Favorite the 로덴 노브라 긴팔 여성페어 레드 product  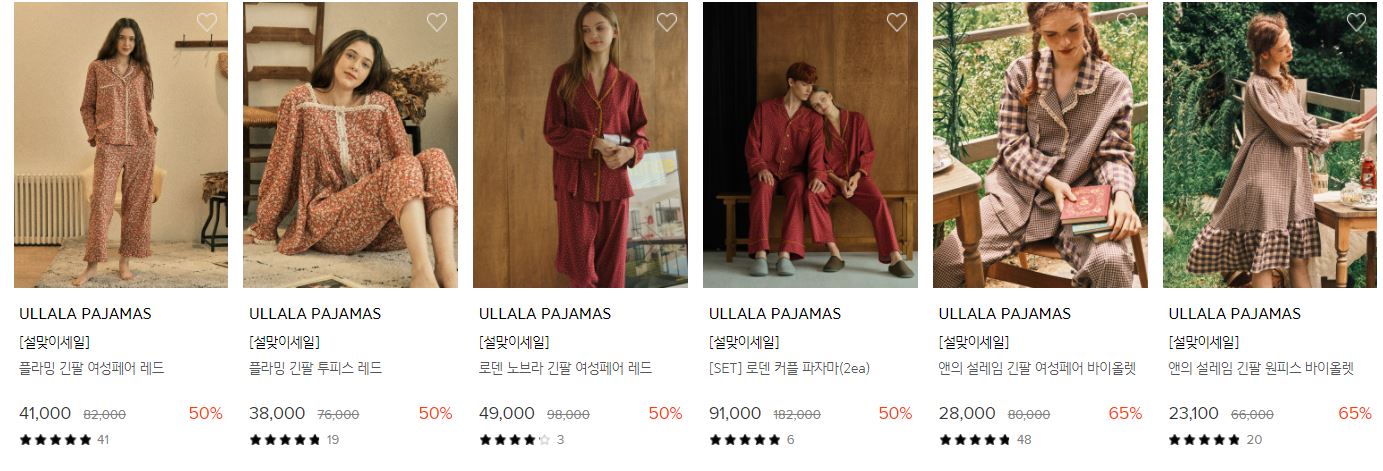pyautogui.click(x=667, y=22)
